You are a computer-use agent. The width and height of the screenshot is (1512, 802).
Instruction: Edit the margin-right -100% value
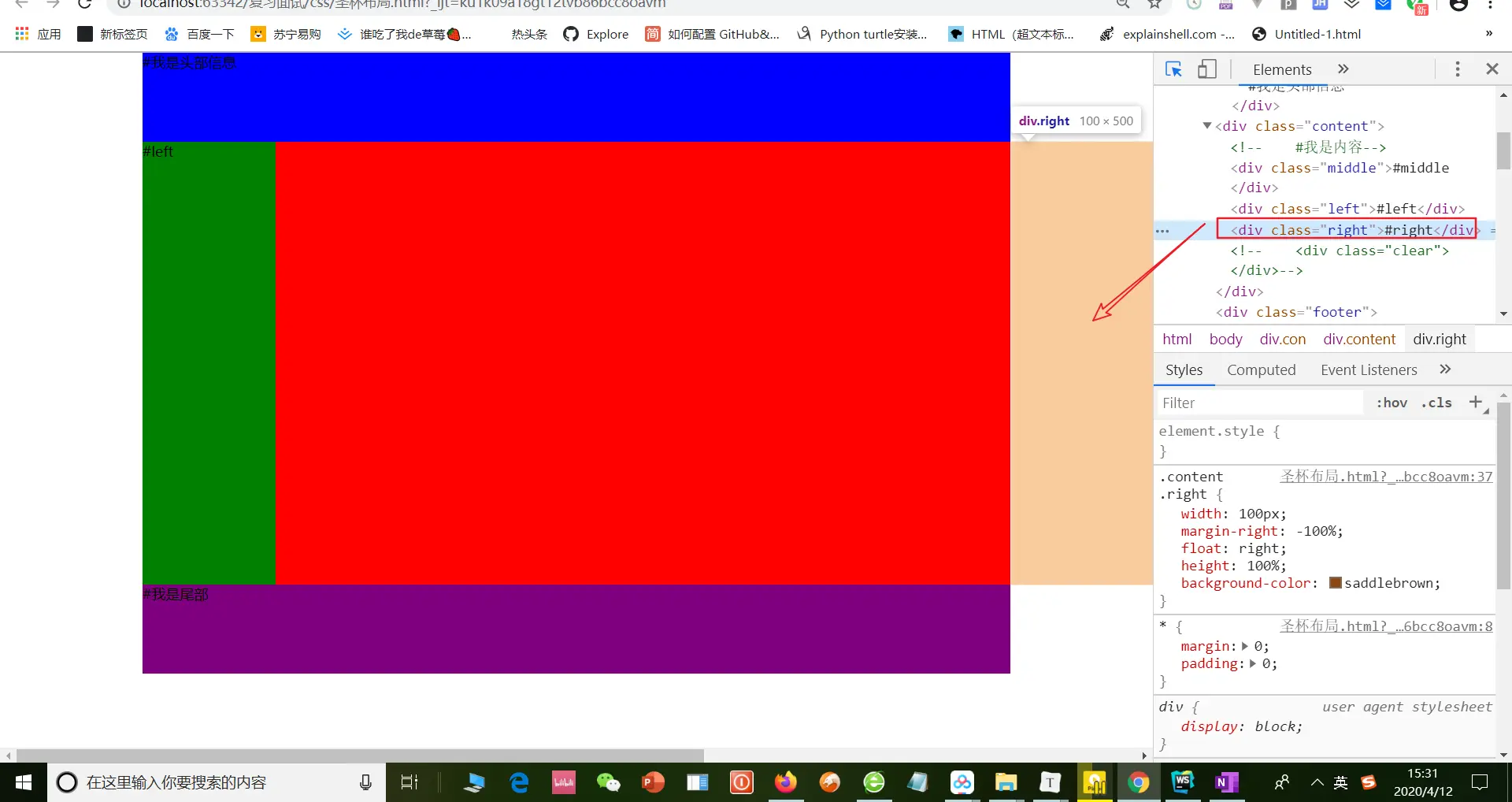pos(1314,531)
